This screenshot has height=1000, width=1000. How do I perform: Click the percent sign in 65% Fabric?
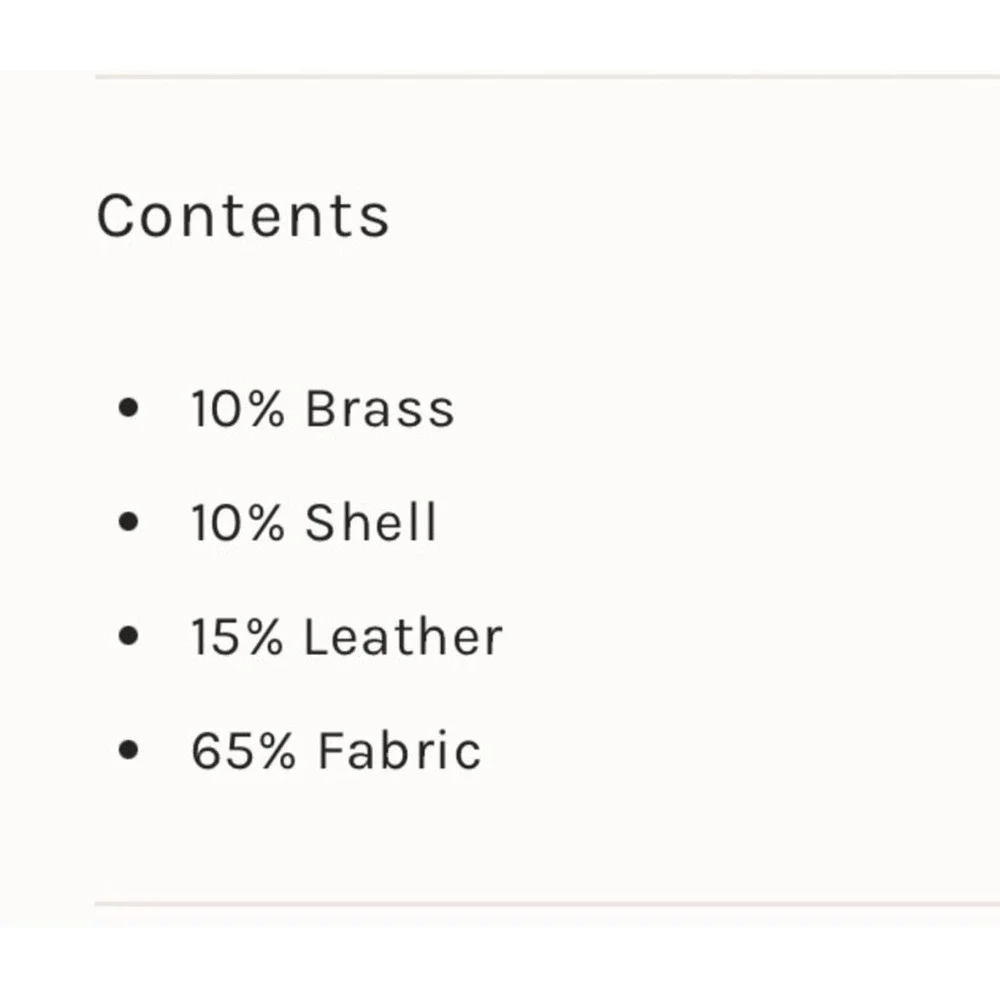coord(277,751)
